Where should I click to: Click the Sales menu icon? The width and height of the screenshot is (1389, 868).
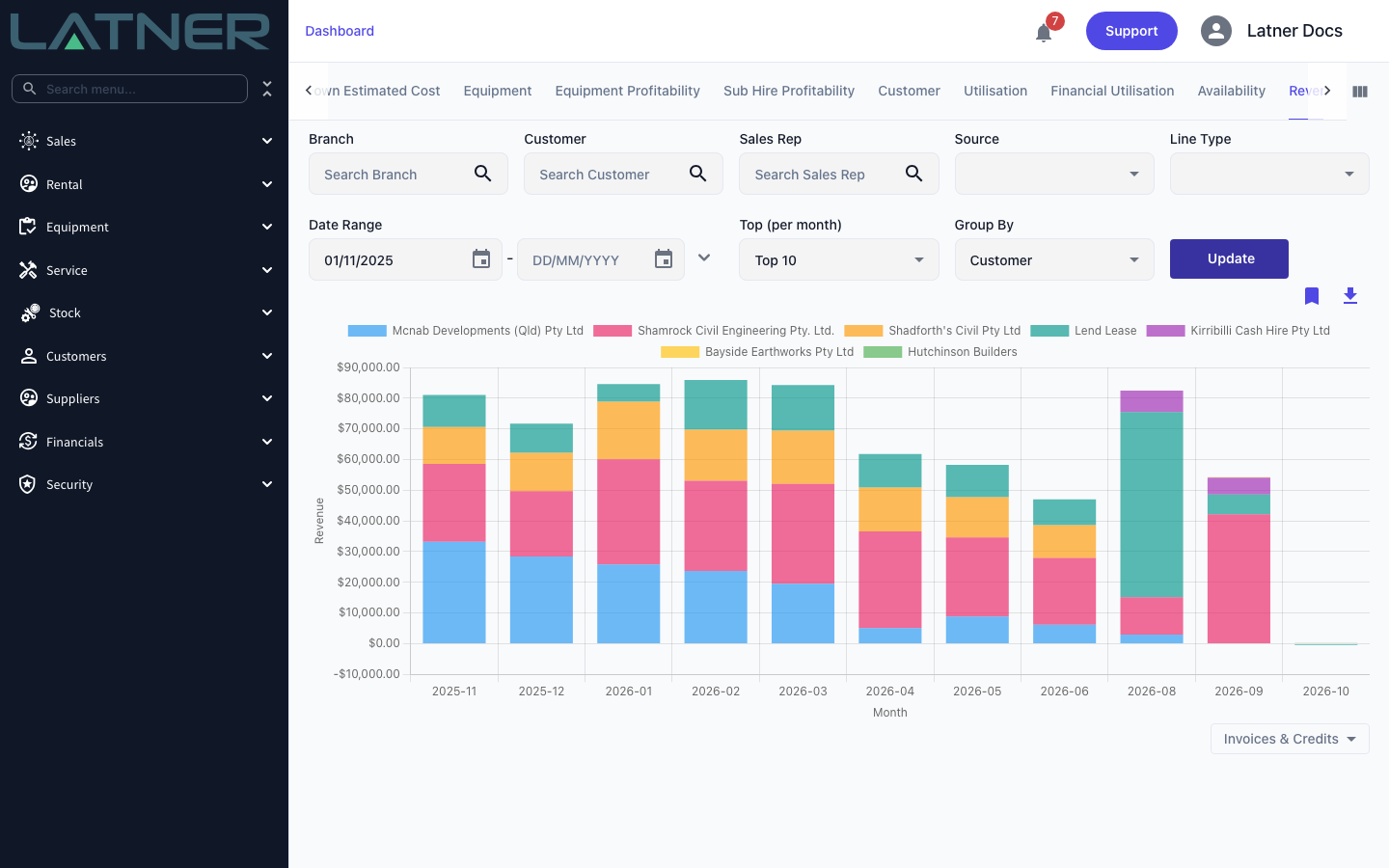pyautogui.click(x=29, y=141)
